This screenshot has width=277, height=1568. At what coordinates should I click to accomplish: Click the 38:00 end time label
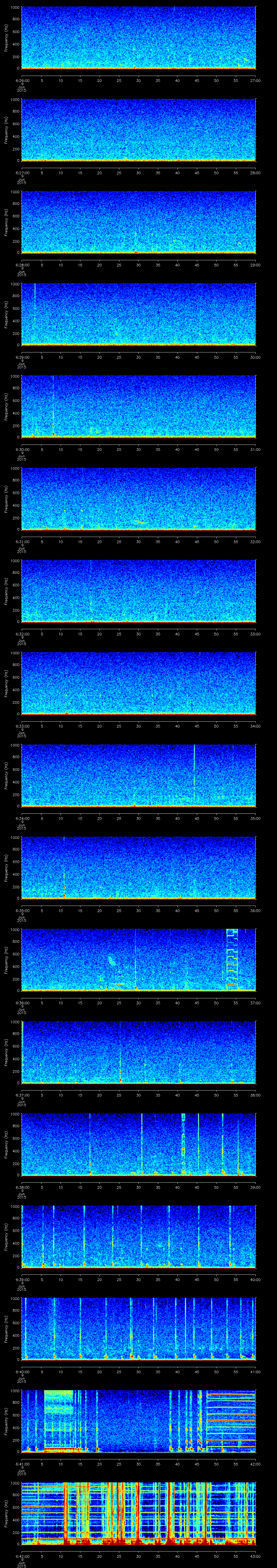click(x=255, y=1095)
